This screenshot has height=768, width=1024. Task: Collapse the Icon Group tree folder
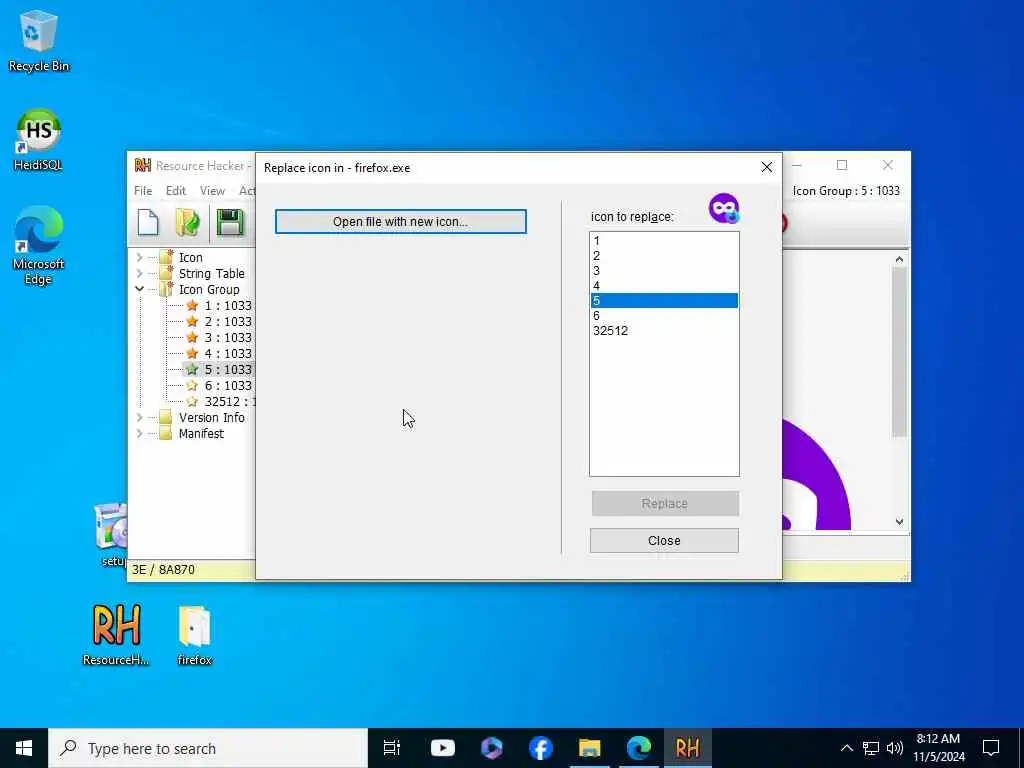(139, 289)
